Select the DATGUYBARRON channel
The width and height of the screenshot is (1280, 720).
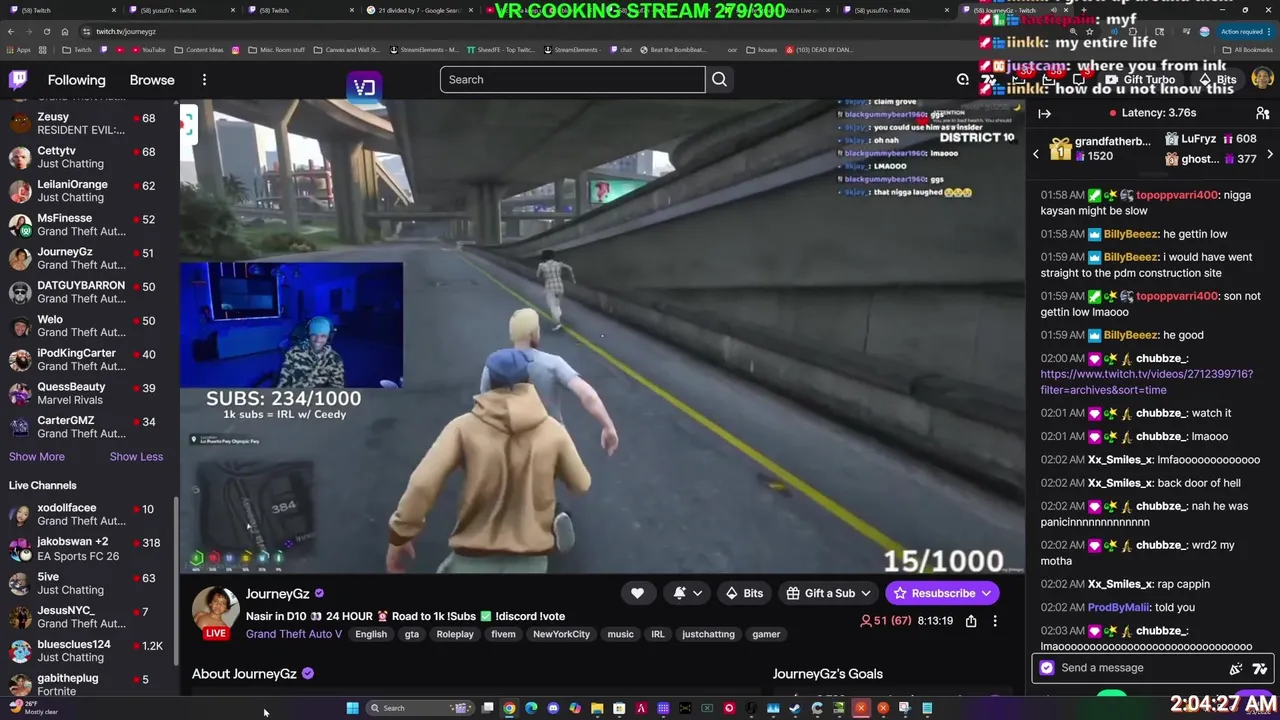88,292
